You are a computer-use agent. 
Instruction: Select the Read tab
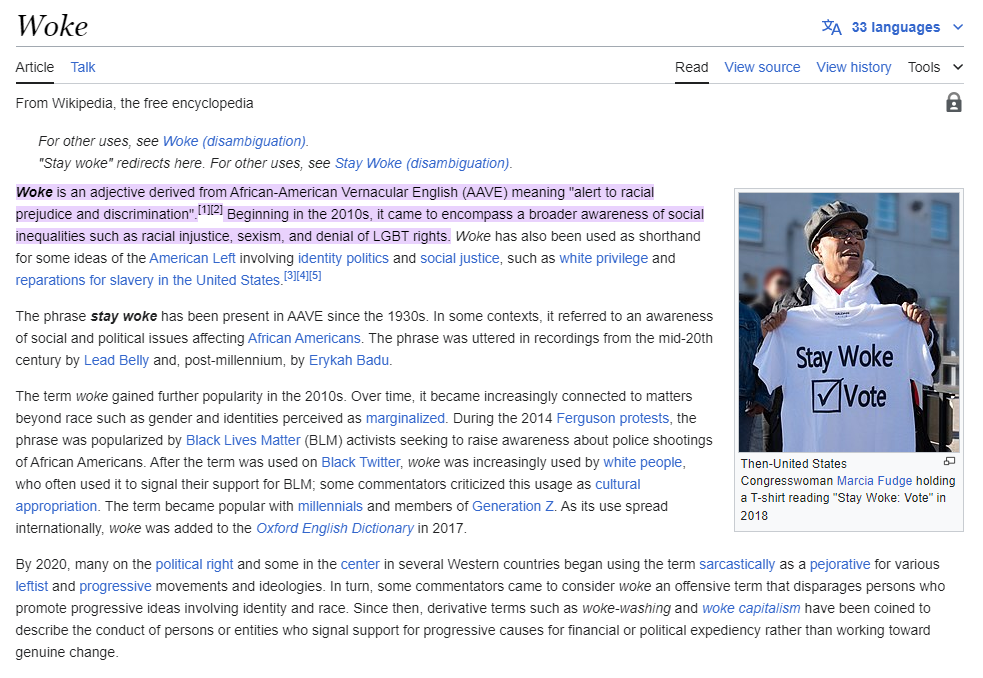click(x=691, y=67)
